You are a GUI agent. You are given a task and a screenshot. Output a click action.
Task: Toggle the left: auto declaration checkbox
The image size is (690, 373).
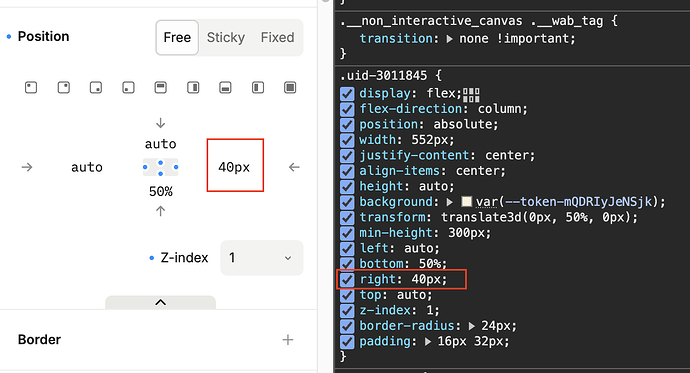347,249
